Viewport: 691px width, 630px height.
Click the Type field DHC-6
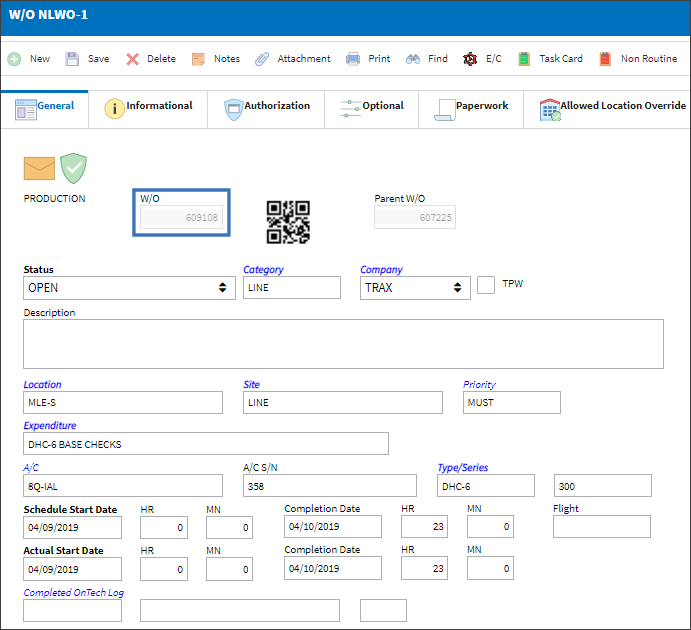[x=486, y=485]
